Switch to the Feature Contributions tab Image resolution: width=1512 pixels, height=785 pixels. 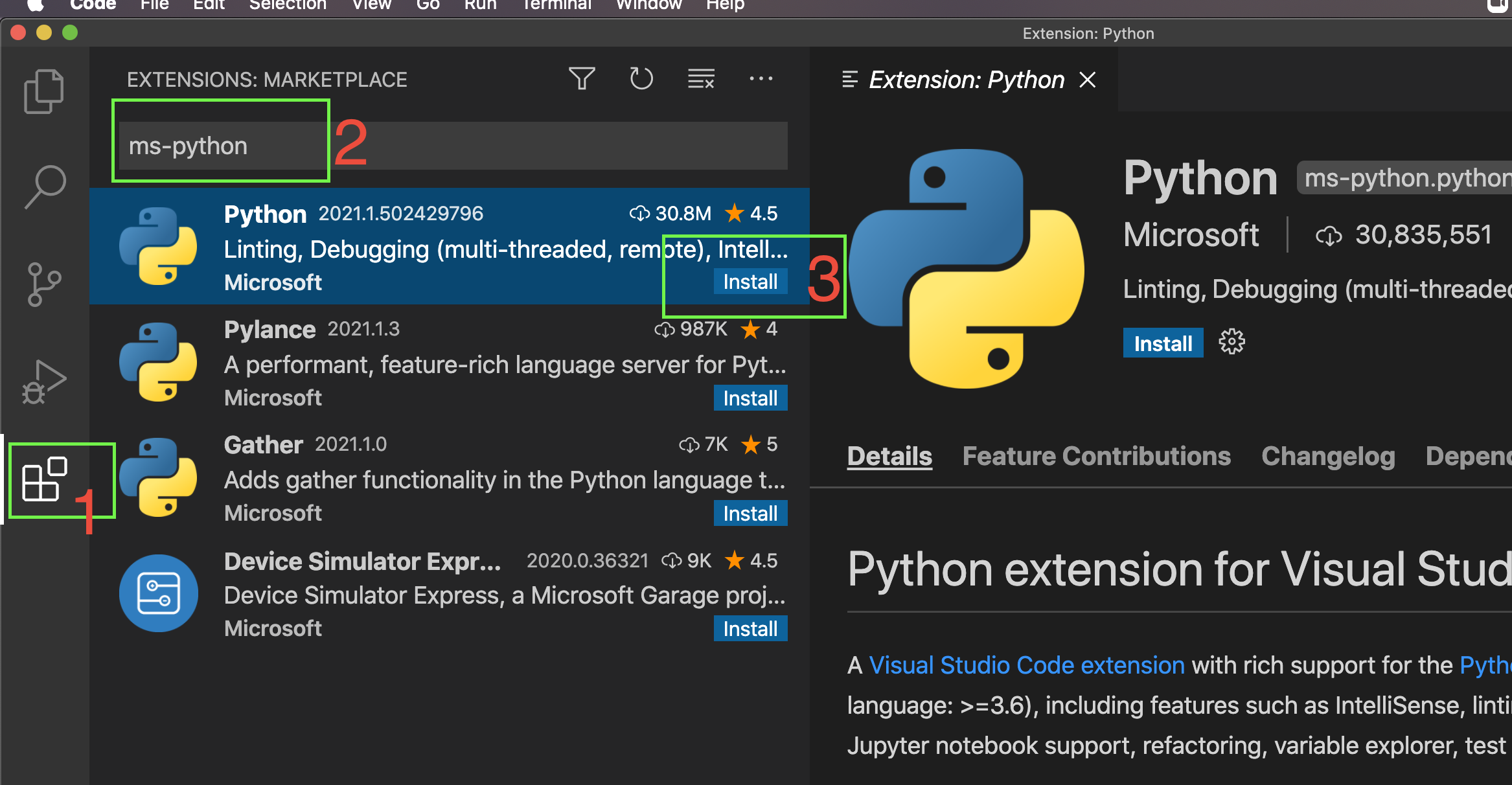click(1096, 455)
